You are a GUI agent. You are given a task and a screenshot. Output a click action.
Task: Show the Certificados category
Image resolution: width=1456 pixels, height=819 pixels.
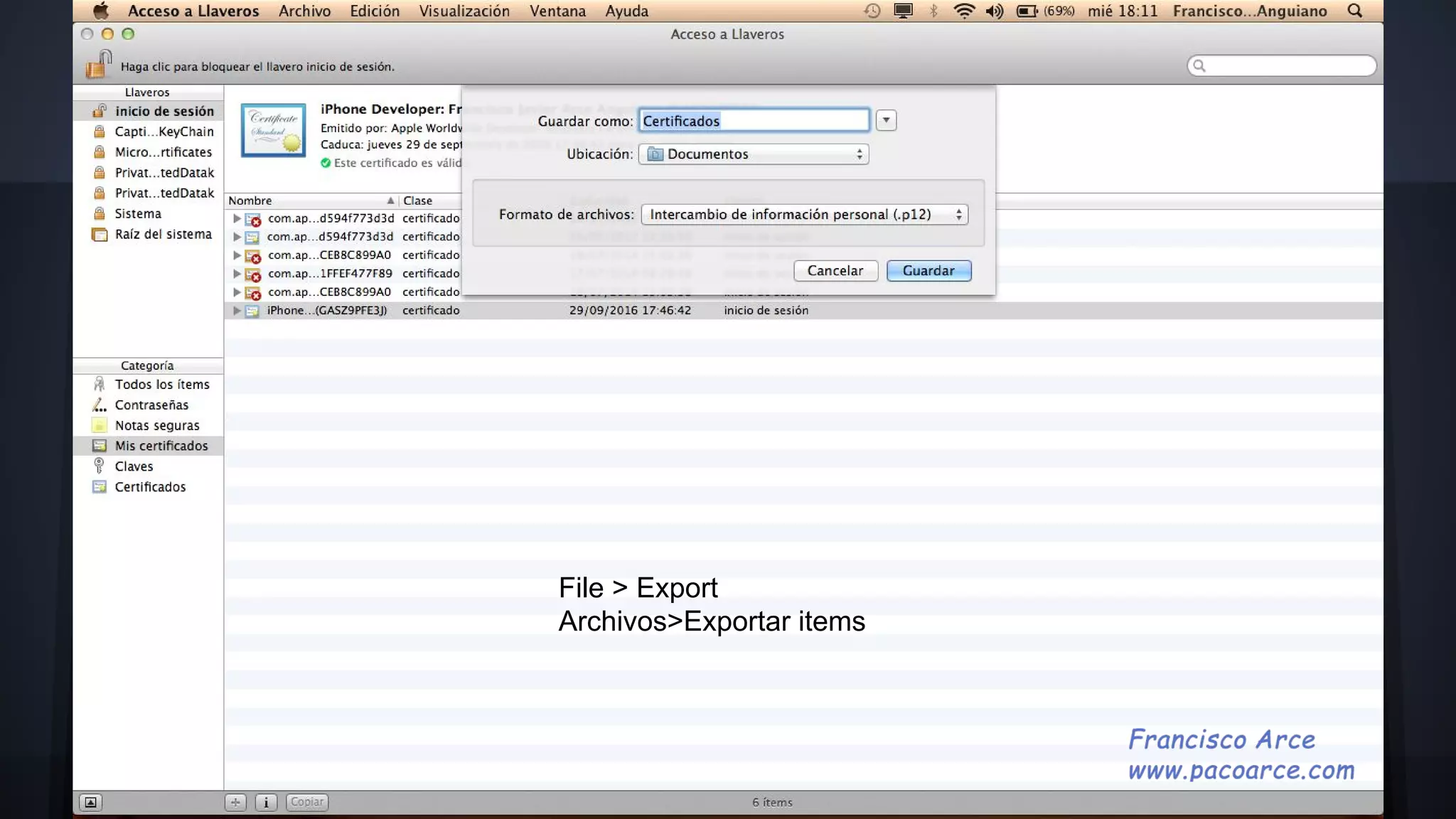[148, 487]
